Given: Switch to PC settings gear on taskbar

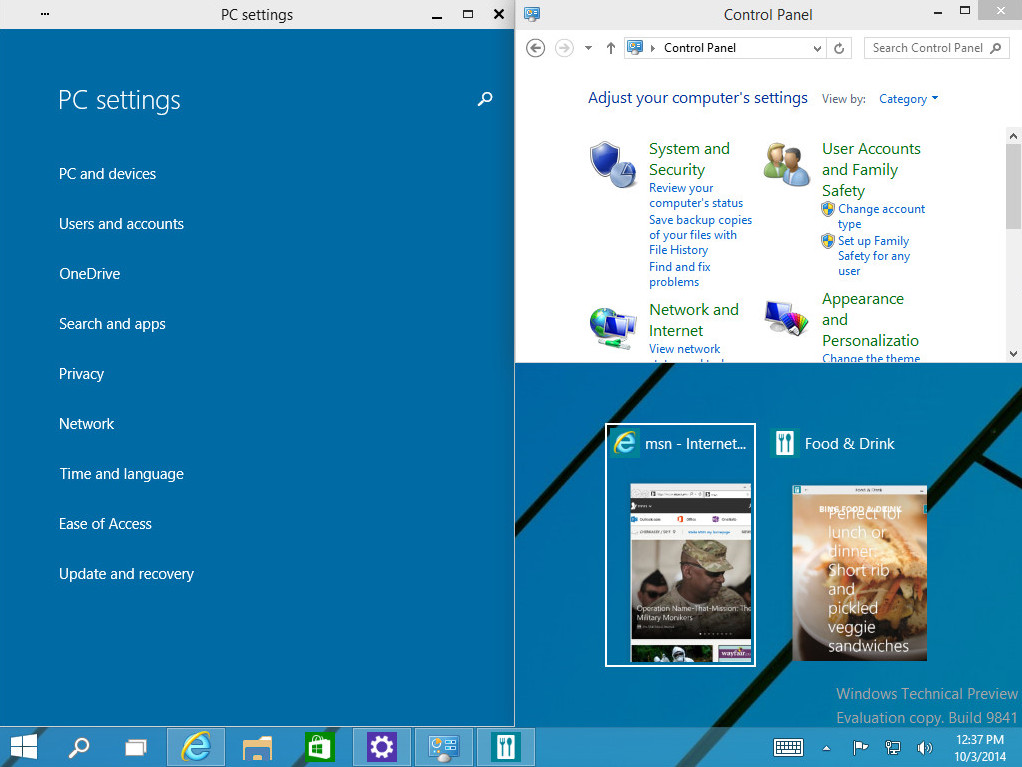Looking at the screenshot, I should point(381,747).
